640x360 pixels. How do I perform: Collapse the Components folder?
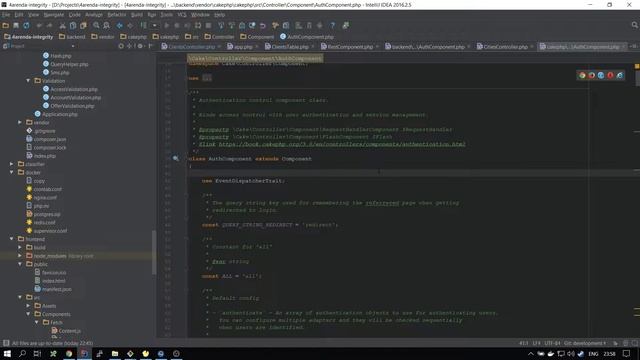click(28, 314)
